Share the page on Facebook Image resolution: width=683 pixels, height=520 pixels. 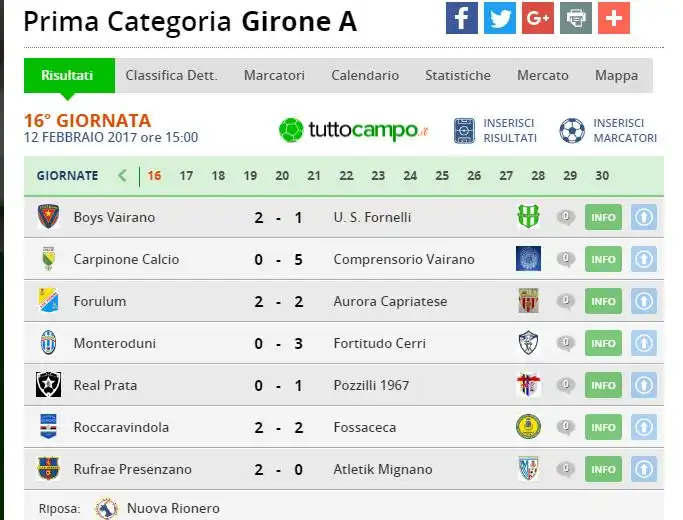click(462, 18)
